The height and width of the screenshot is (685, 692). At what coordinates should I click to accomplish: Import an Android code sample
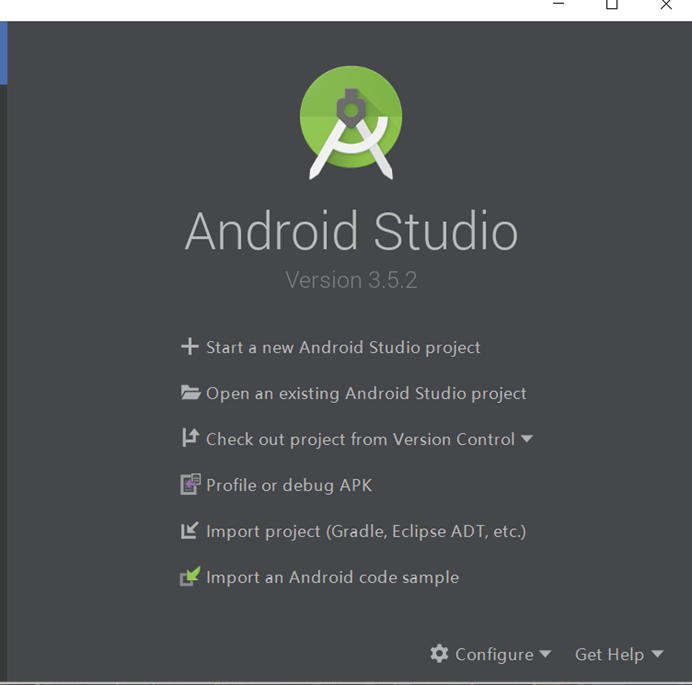332,577
